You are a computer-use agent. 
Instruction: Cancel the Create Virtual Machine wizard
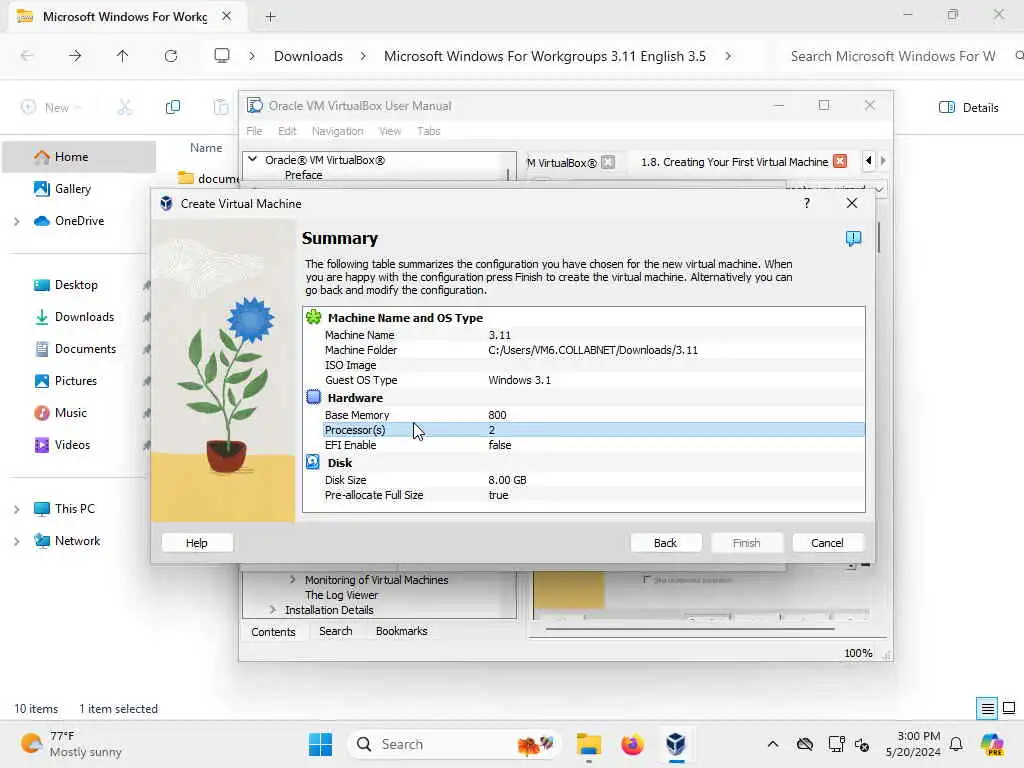827,543
